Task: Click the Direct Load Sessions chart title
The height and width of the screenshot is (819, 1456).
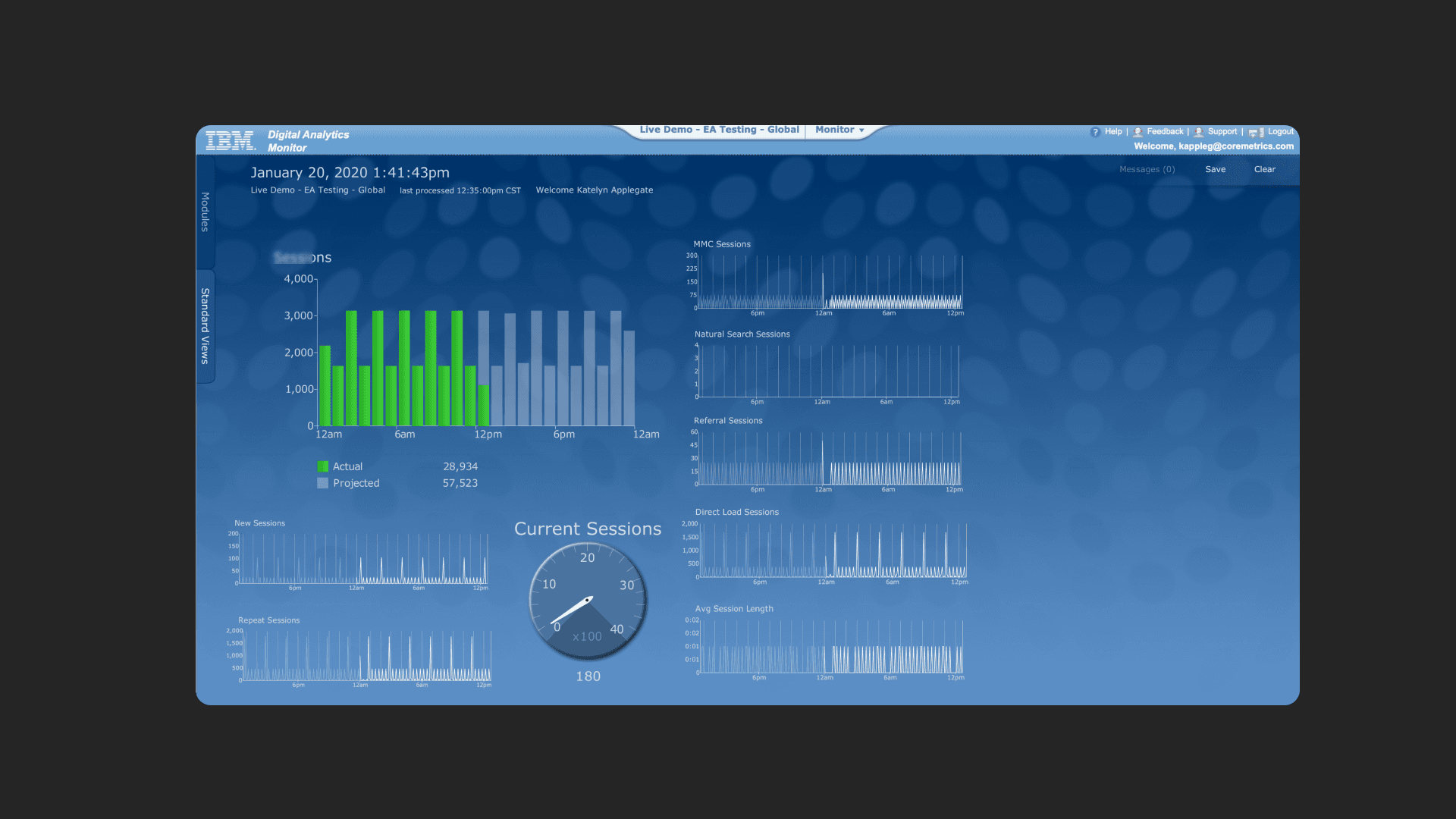Action: (x=737, y=513)
